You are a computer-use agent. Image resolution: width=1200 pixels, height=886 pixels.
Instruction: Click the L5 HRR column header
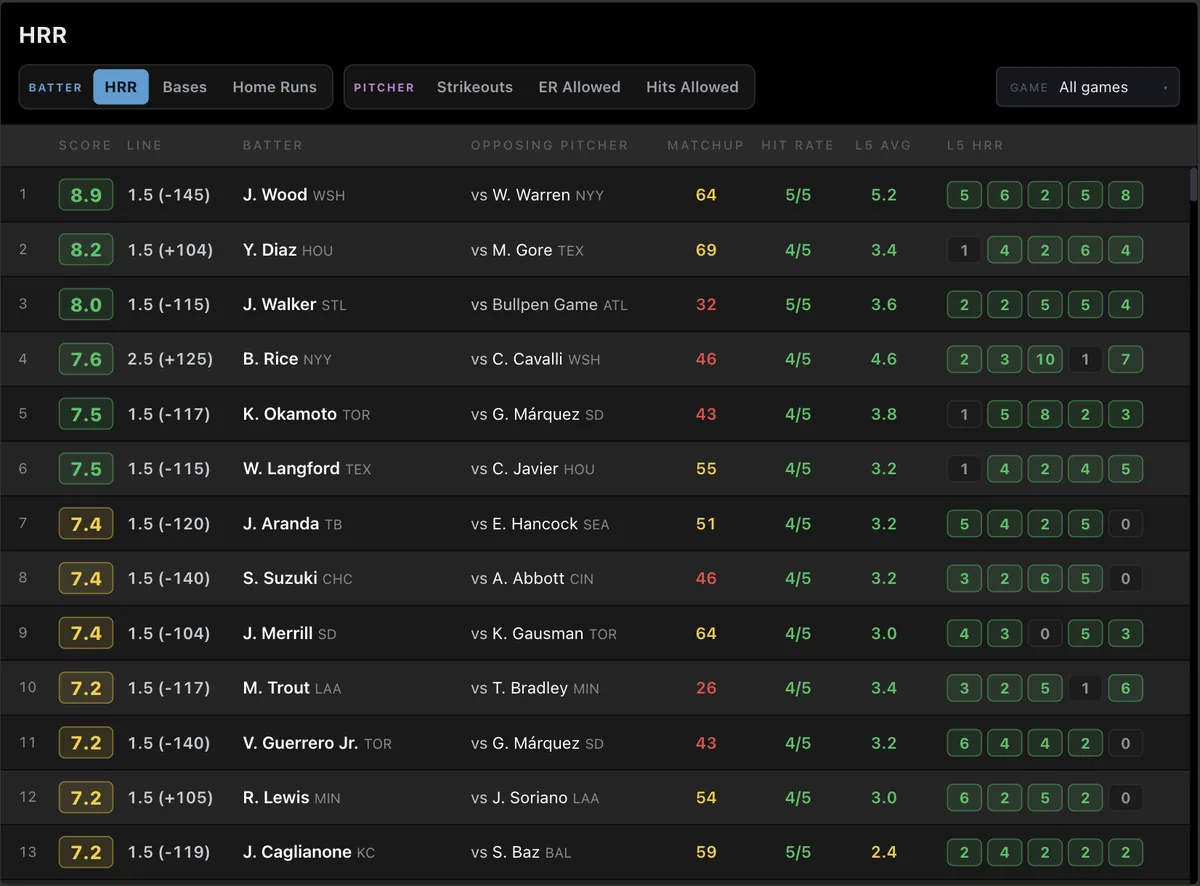coord(975,145)
